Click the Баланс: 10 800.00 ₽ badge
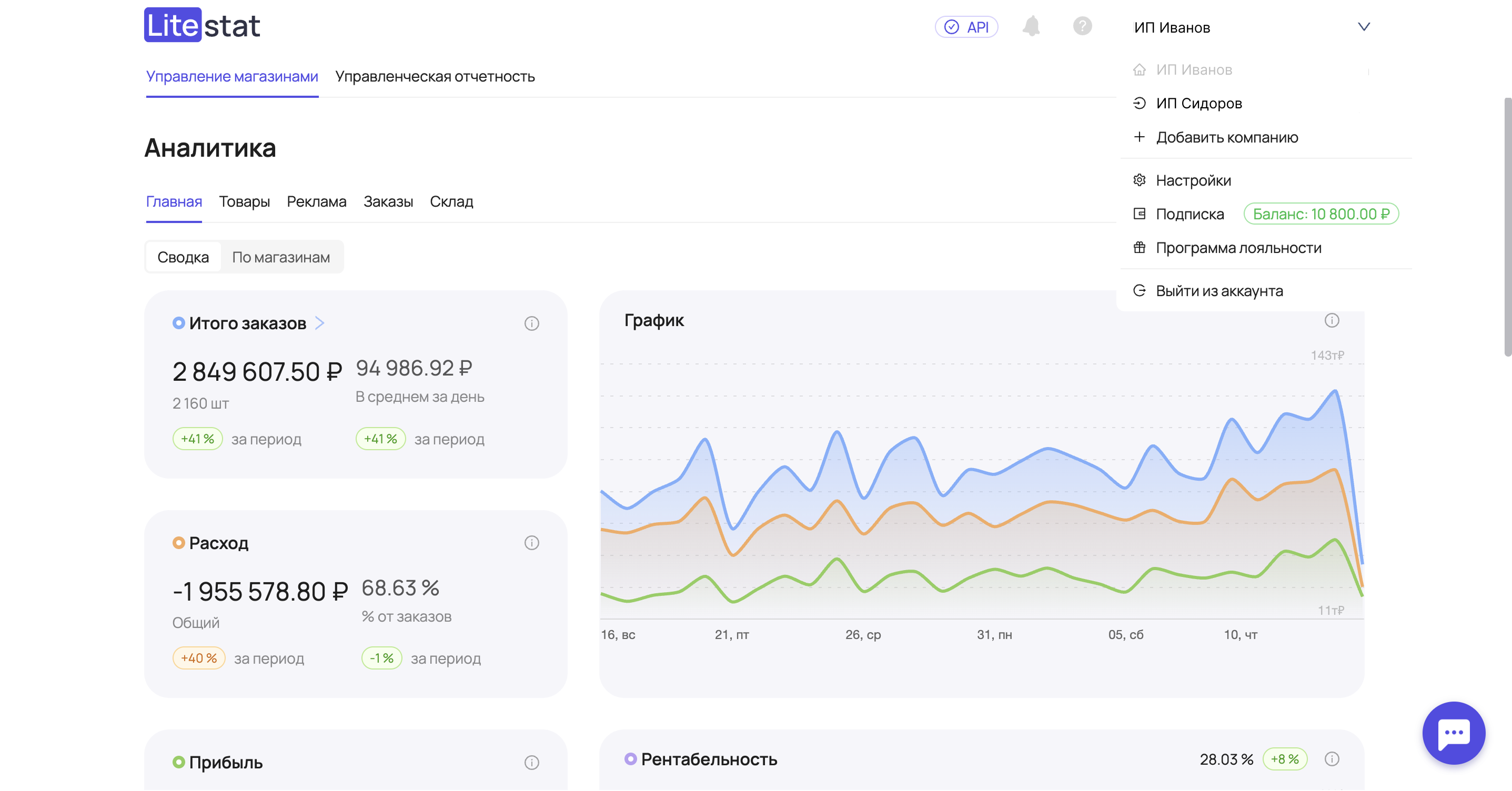 (x=1321, y=214)
